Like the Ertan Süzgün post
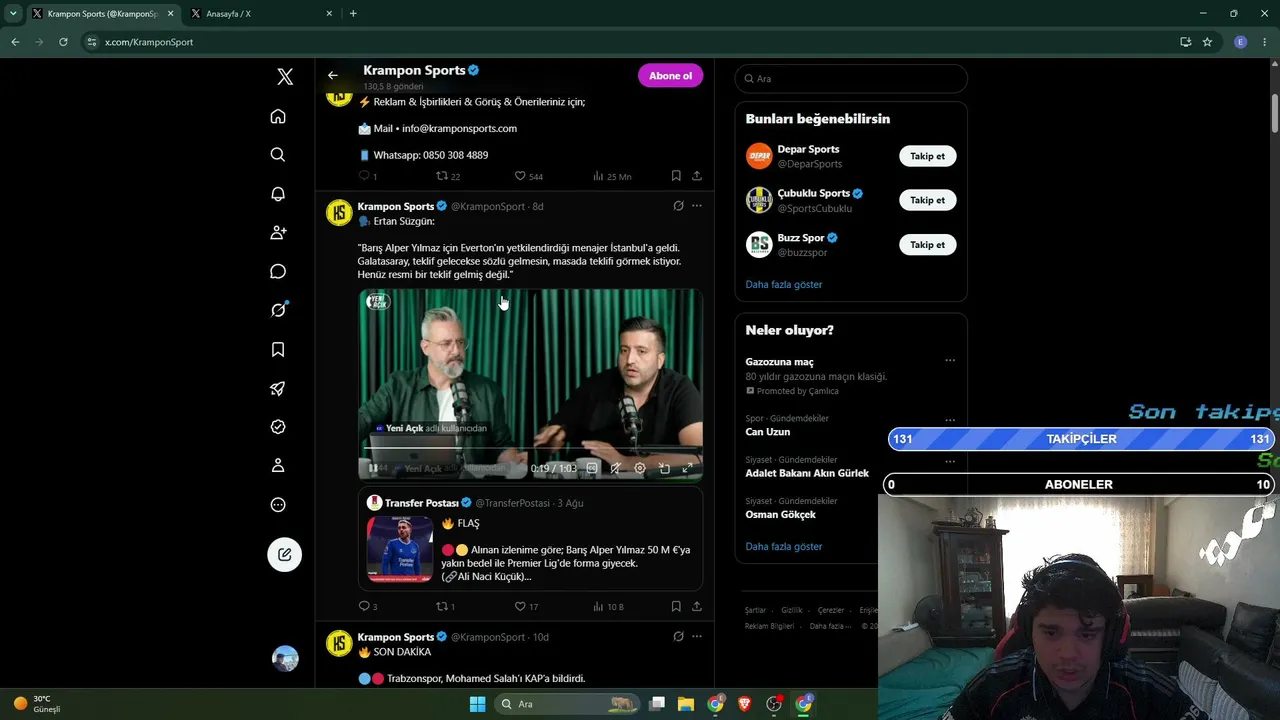This screenshot has width=1280, height=720. pos(520,606)
